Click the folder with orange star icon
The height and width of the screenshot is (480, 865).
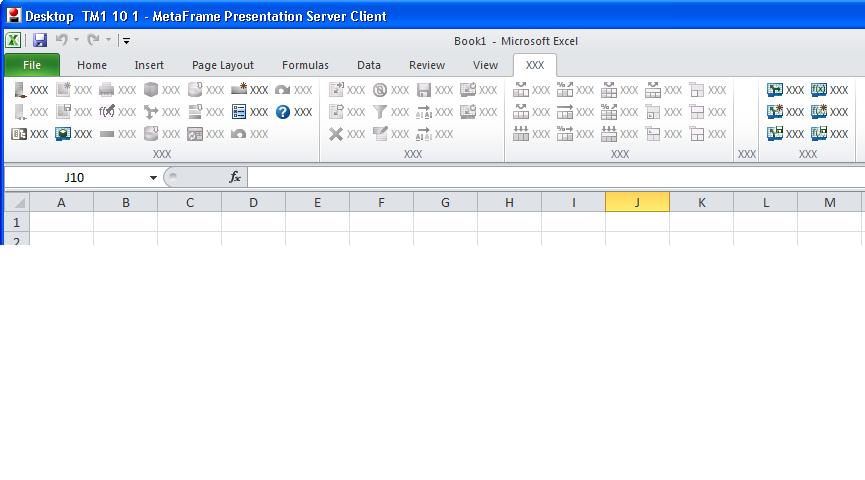tap(239, 89)
